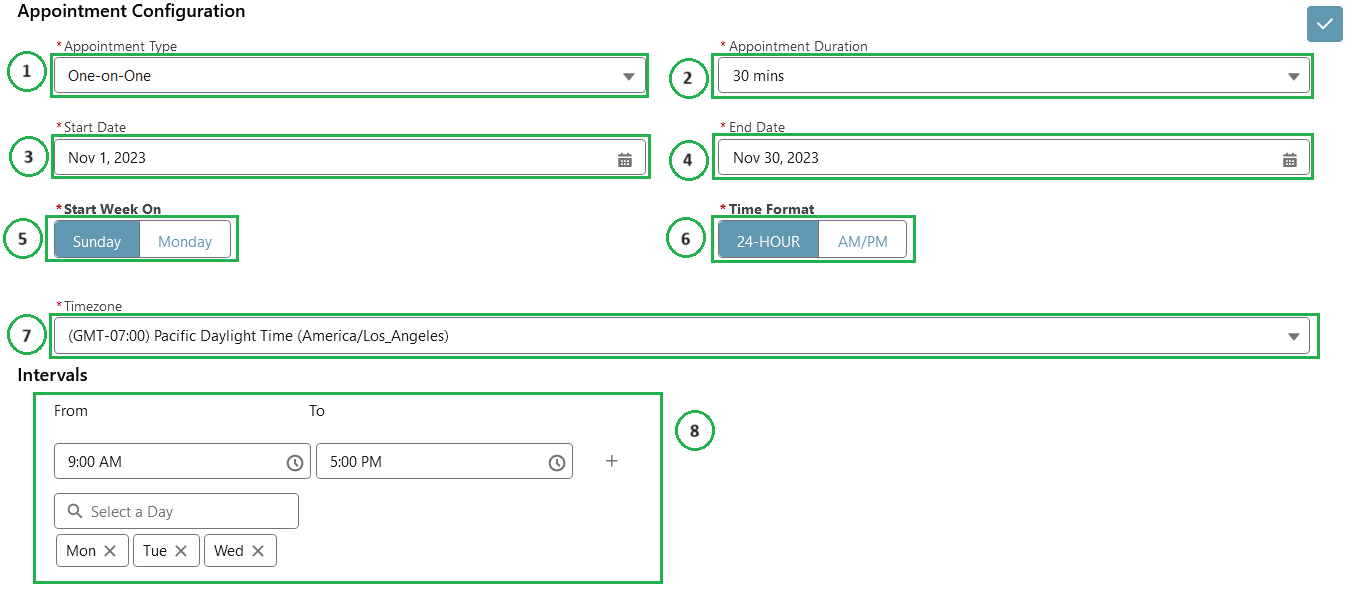Click the To time field showing 5:00 PM

[430, 461]
